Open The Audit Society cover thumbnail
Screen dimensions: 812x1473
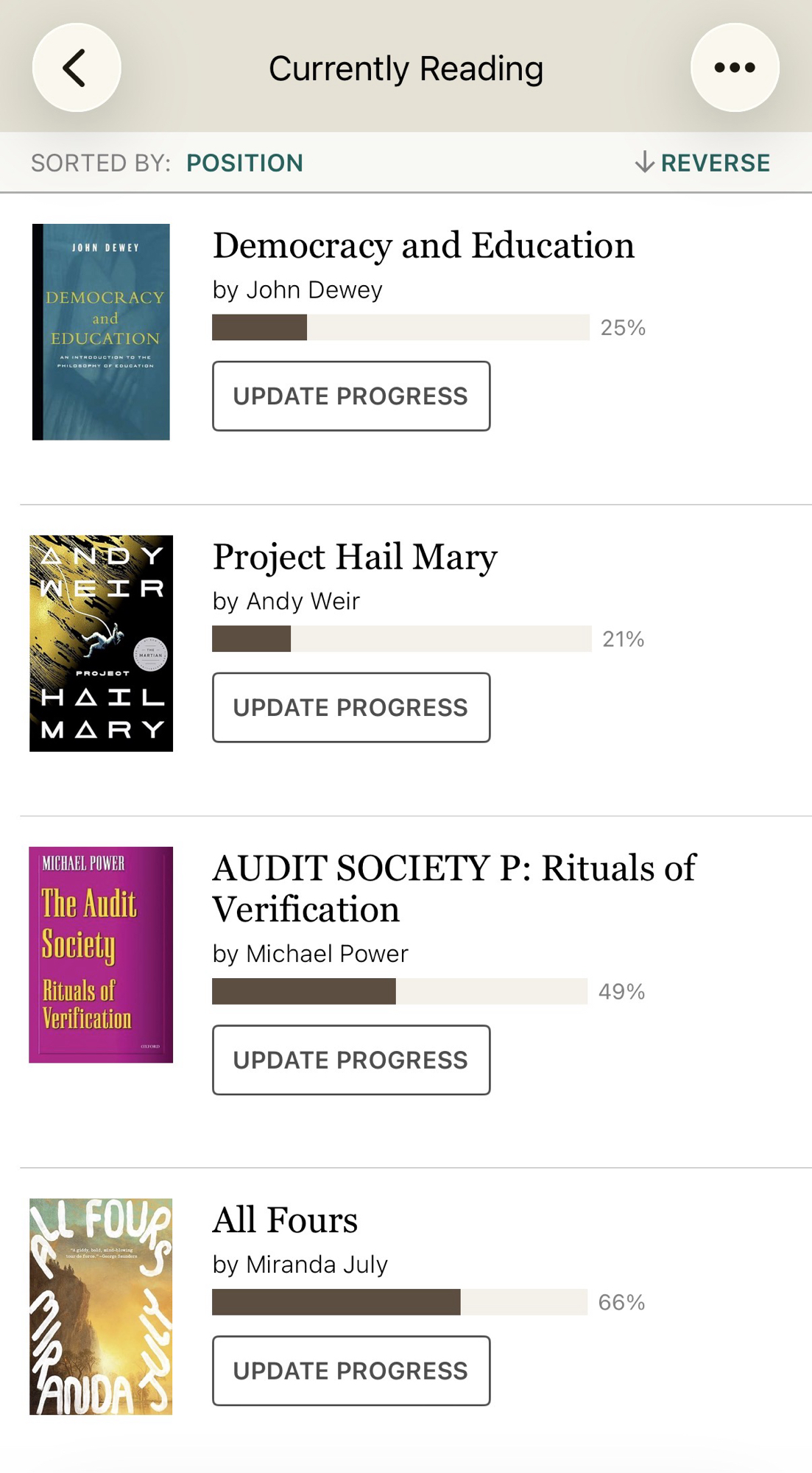point(101,955)
